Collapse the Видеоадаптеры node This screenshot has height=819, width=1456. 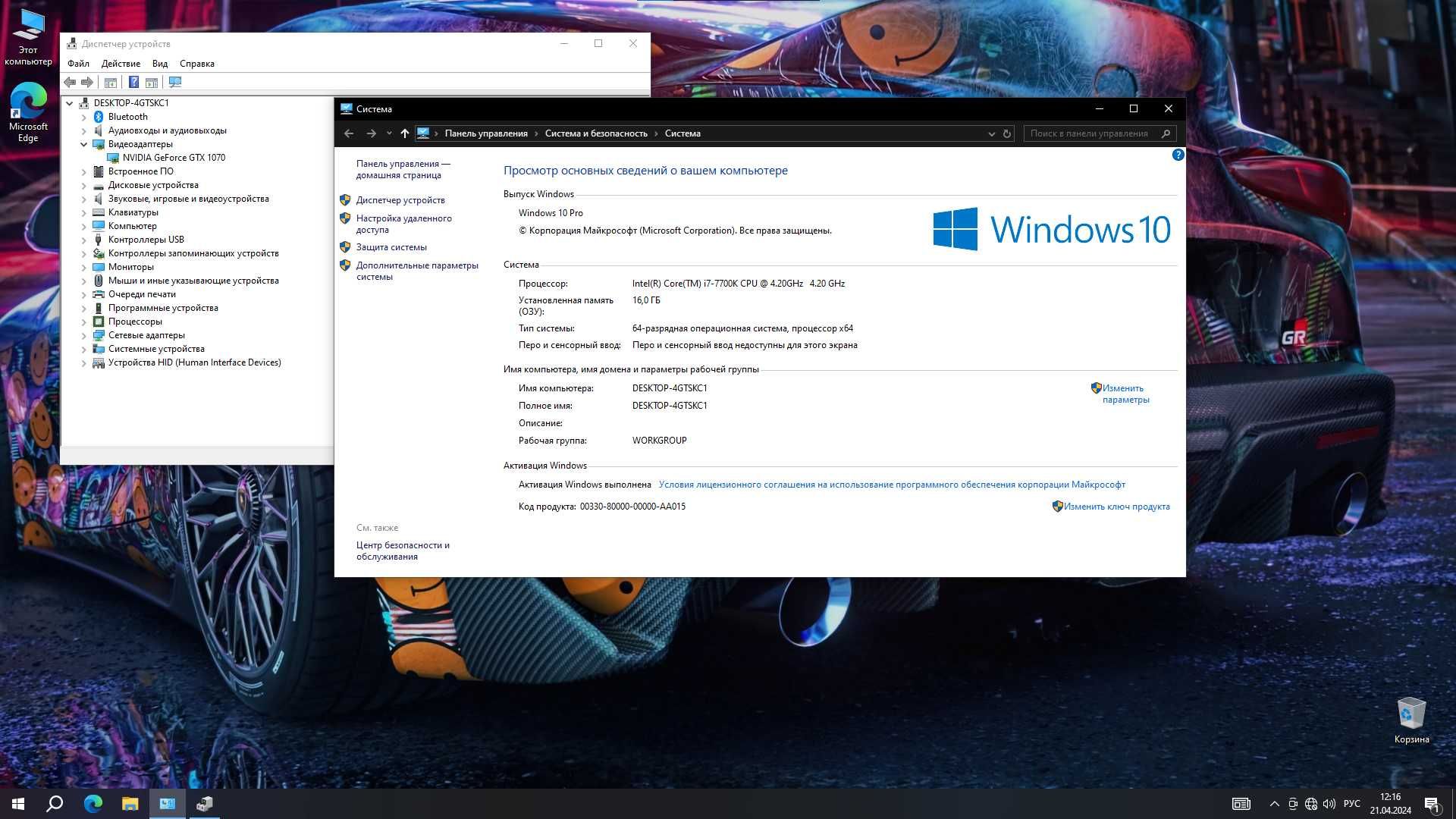point(84,144)
